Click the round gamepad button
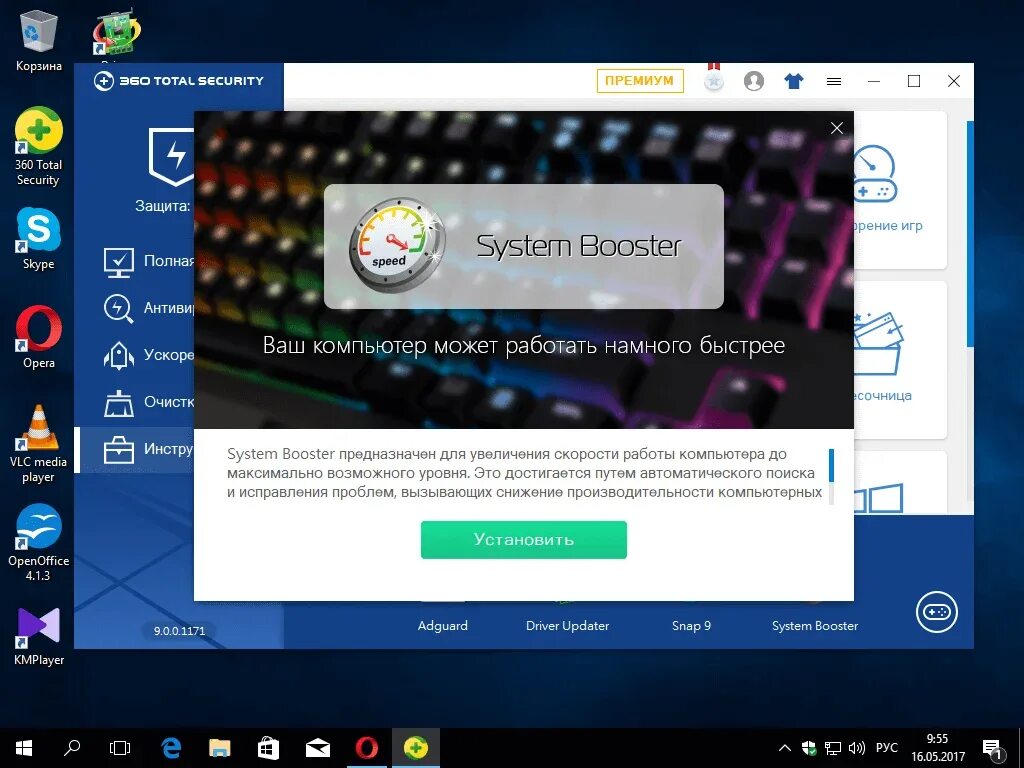Screen dimensions: 1024x768 (x=936, y=612)
